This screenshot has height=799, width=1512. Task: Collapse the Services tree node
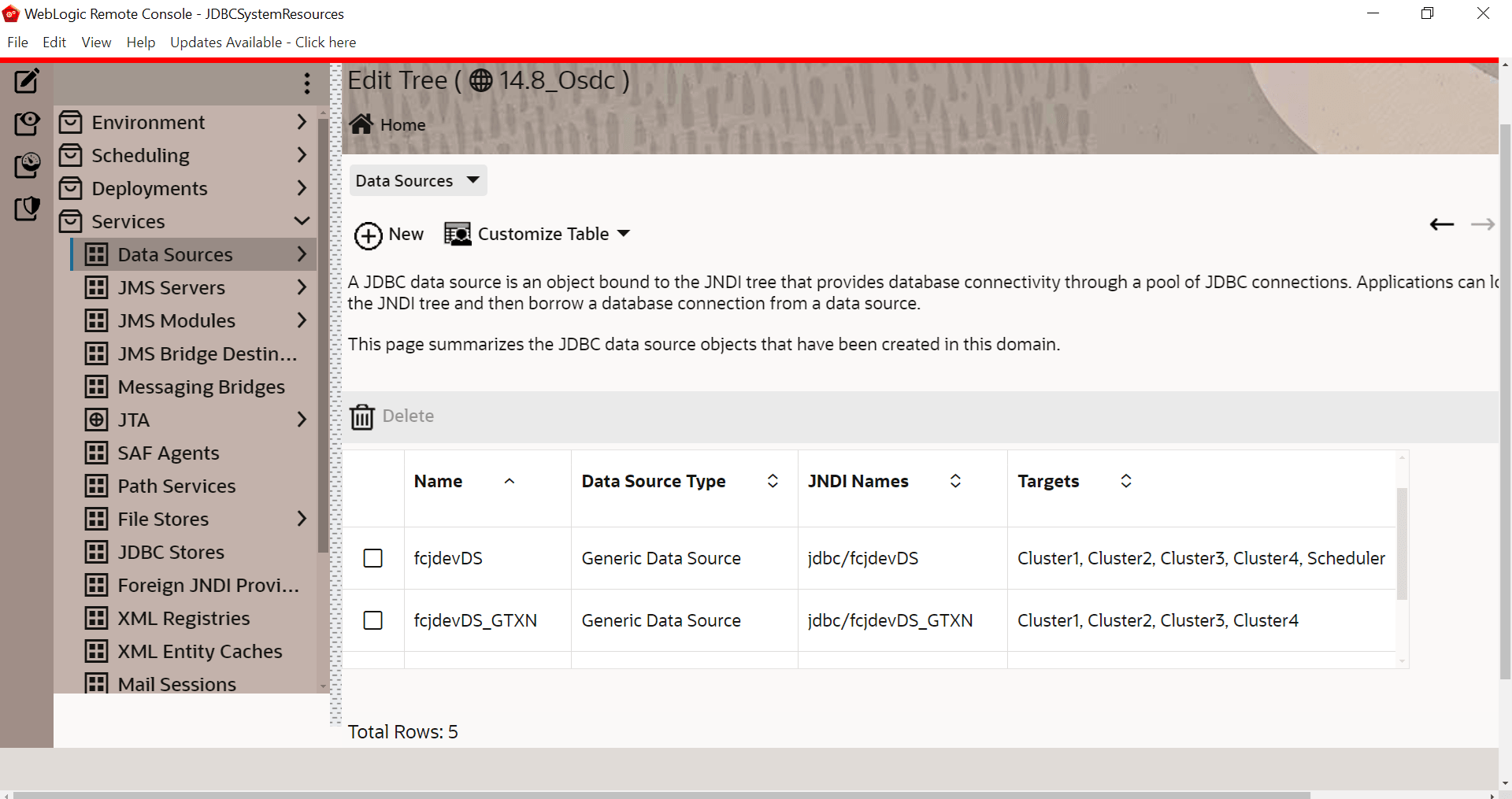point(302,221)
